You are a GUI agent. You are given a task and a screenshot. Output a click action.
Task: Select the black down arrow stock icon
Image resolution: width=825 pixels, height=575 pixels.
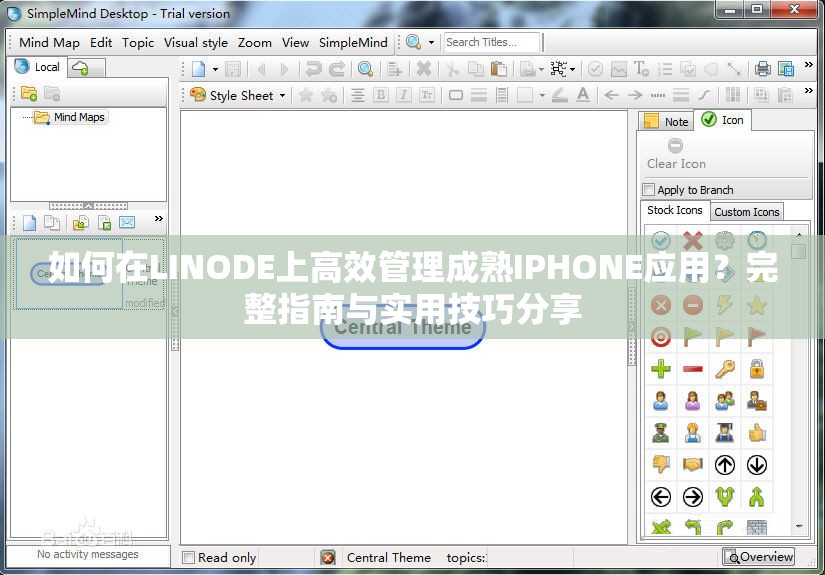point(757,465)
